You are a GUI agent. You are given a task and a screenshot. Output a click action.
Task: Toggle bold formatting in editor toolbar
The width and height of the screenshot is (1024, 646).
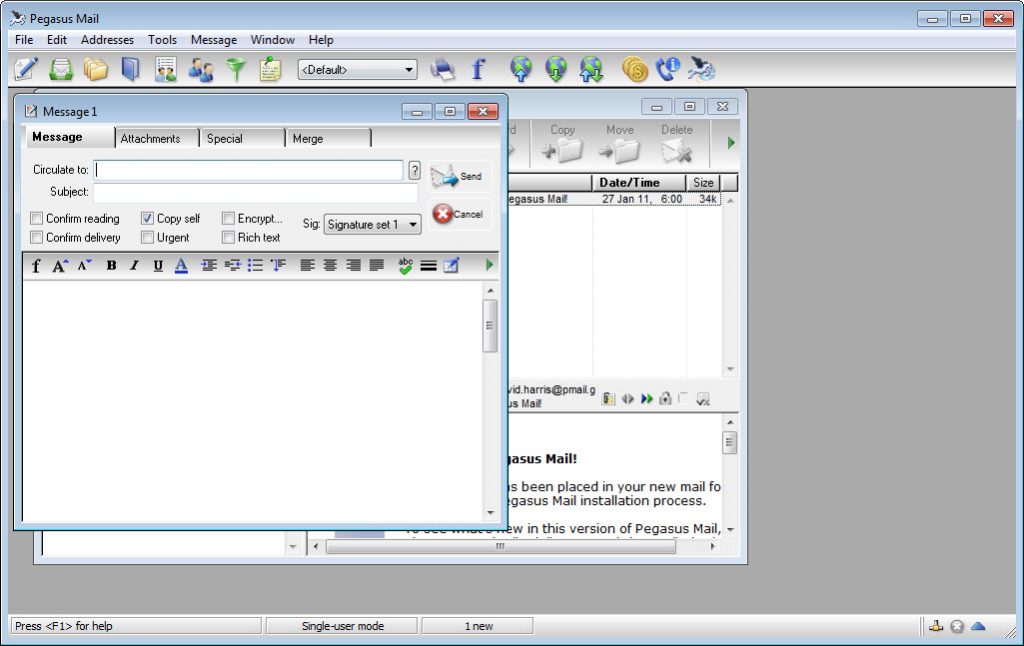(x=111, y=265)
